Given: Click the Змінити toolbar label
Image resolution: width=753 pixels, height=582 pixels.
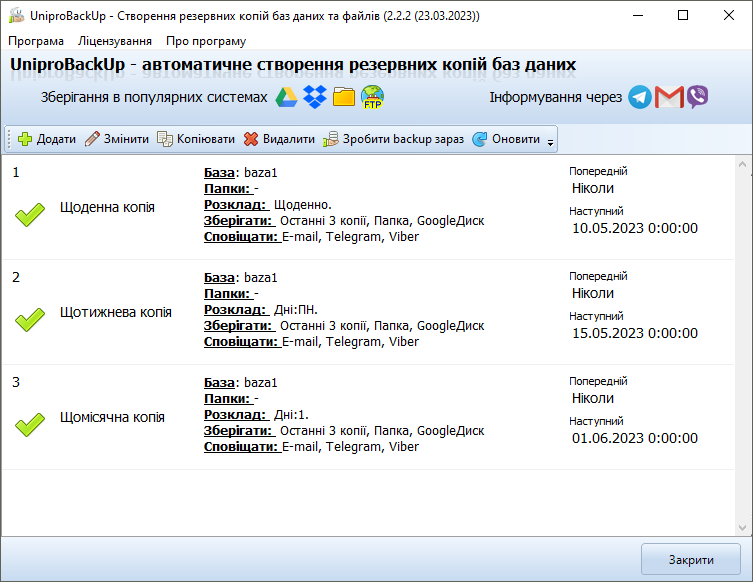Looking at the screenshot, I should click(126, 139).
